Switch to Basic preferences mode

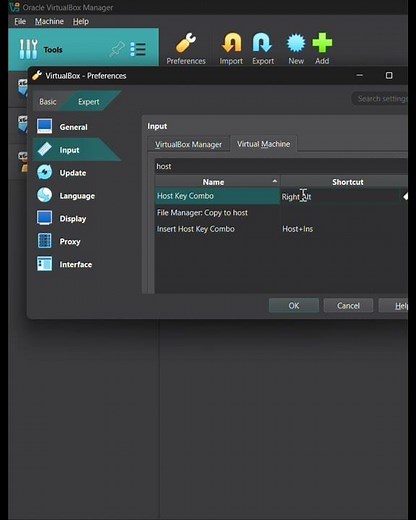(x=48, y=102)
